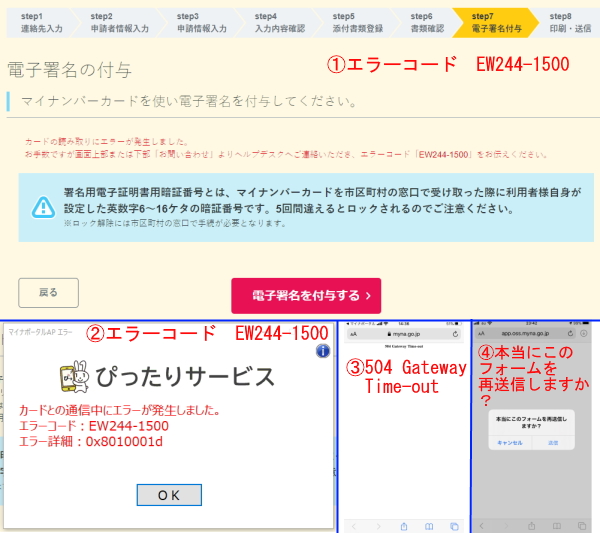Screen dimensions: 600x533
Task: Click instruction マイナンバーカードを使い電子署名を付与してください
Action: pos(189,101)
